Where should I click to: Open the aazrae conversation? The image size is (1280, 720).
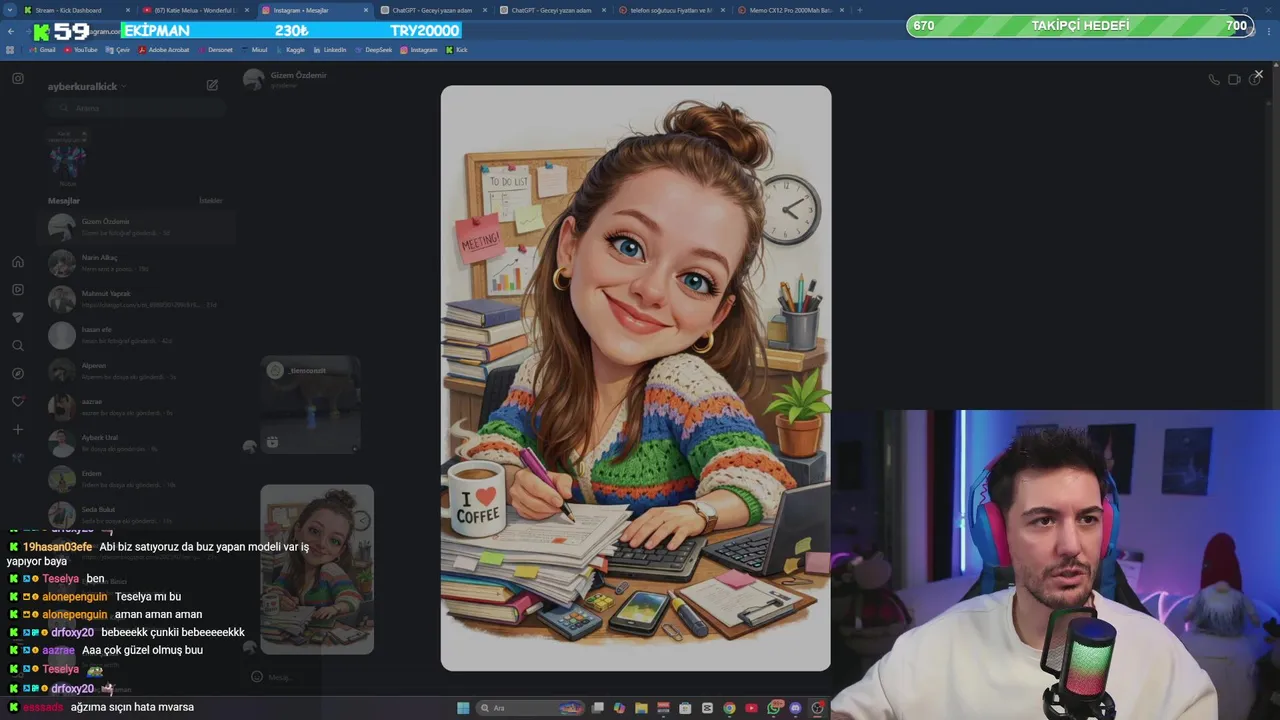coord(136,407)
